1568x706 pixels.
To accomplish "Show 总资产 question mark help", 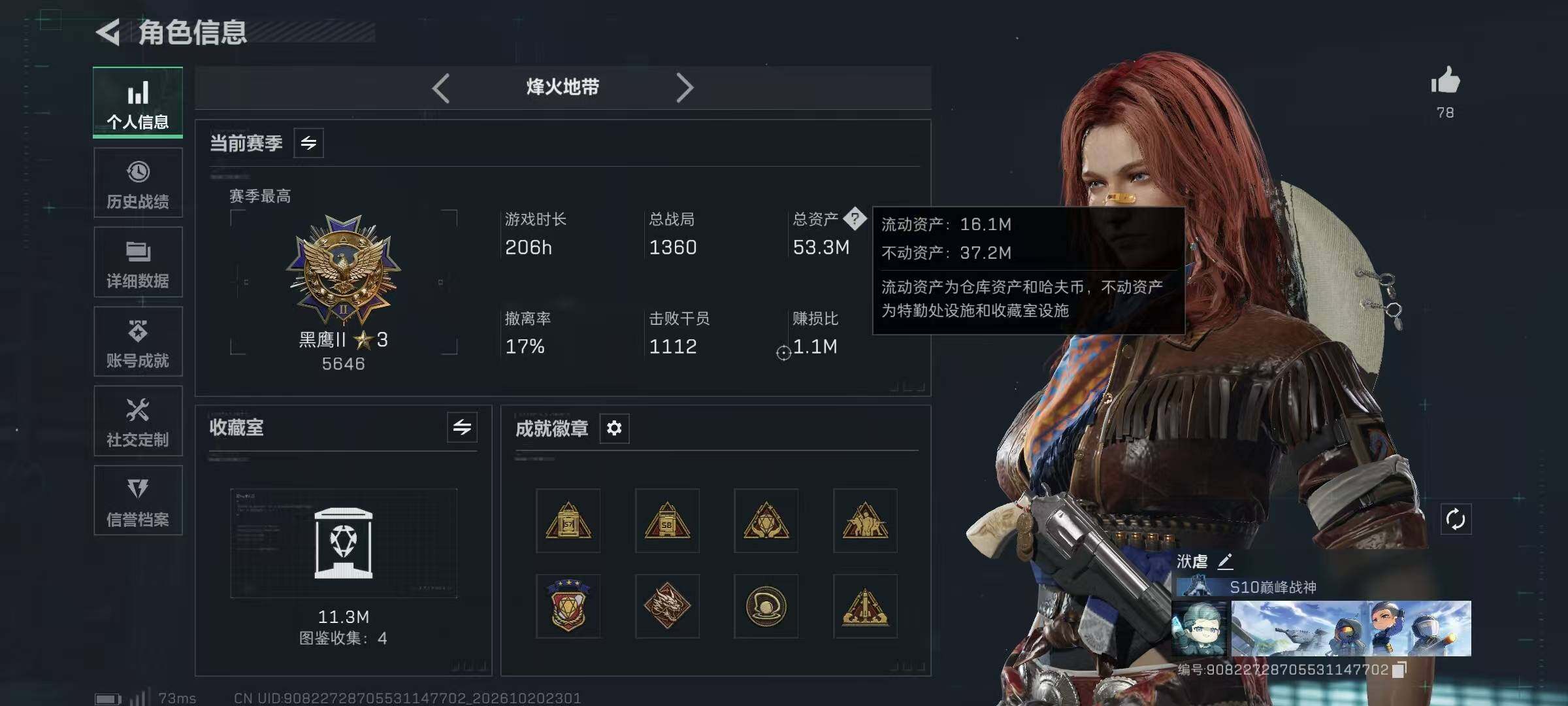I will coord(855,219).
